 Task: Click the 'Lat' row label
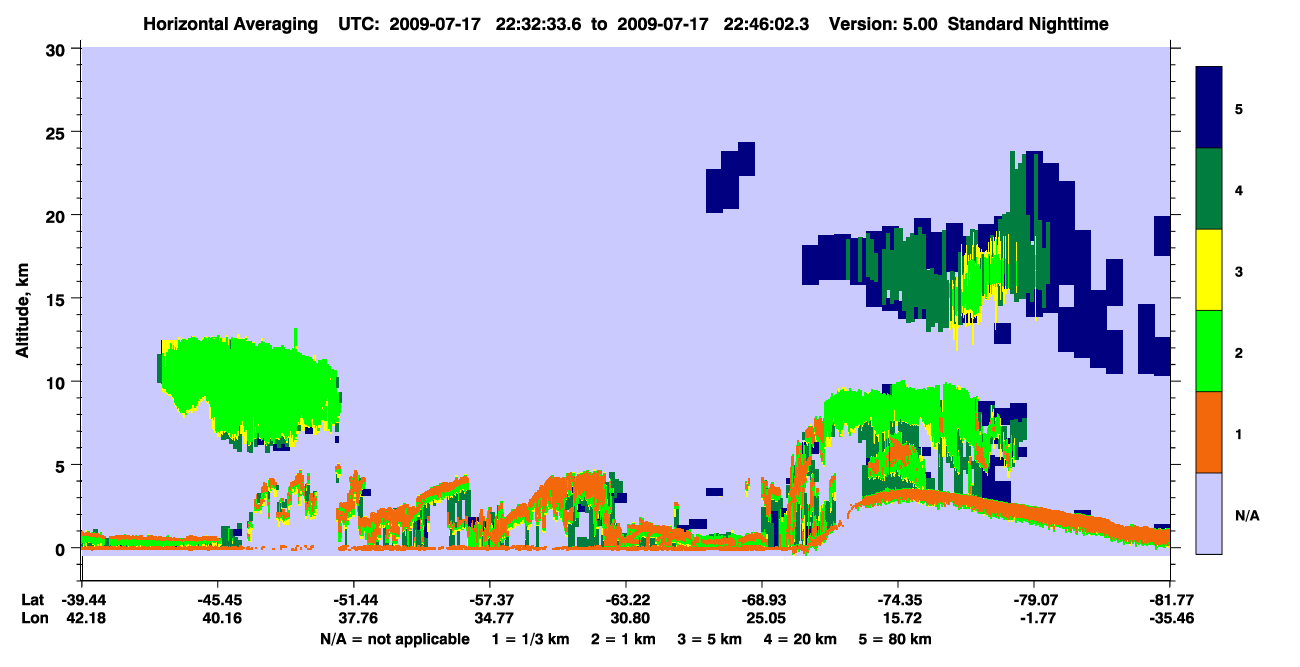click(33, 600)
